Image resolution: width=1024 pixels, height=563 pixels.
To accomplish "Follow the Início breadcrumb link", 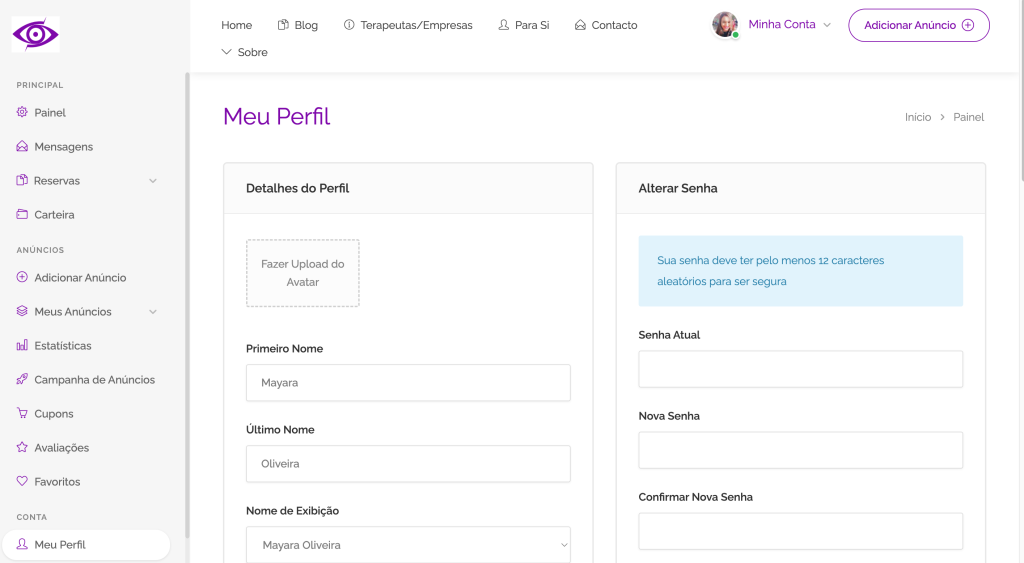I will [917, 117].
